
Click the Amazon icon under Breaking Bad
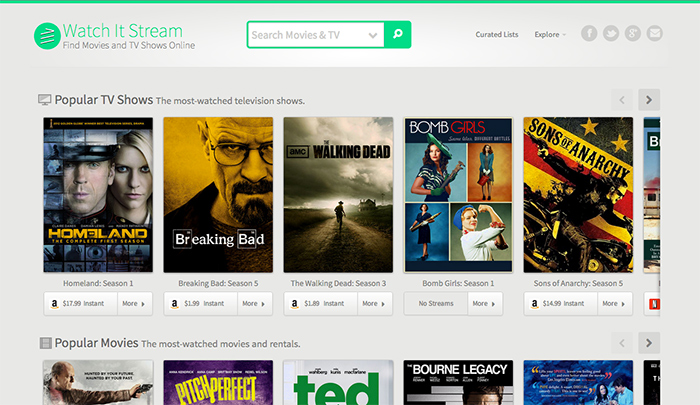[x=175, y=304]
